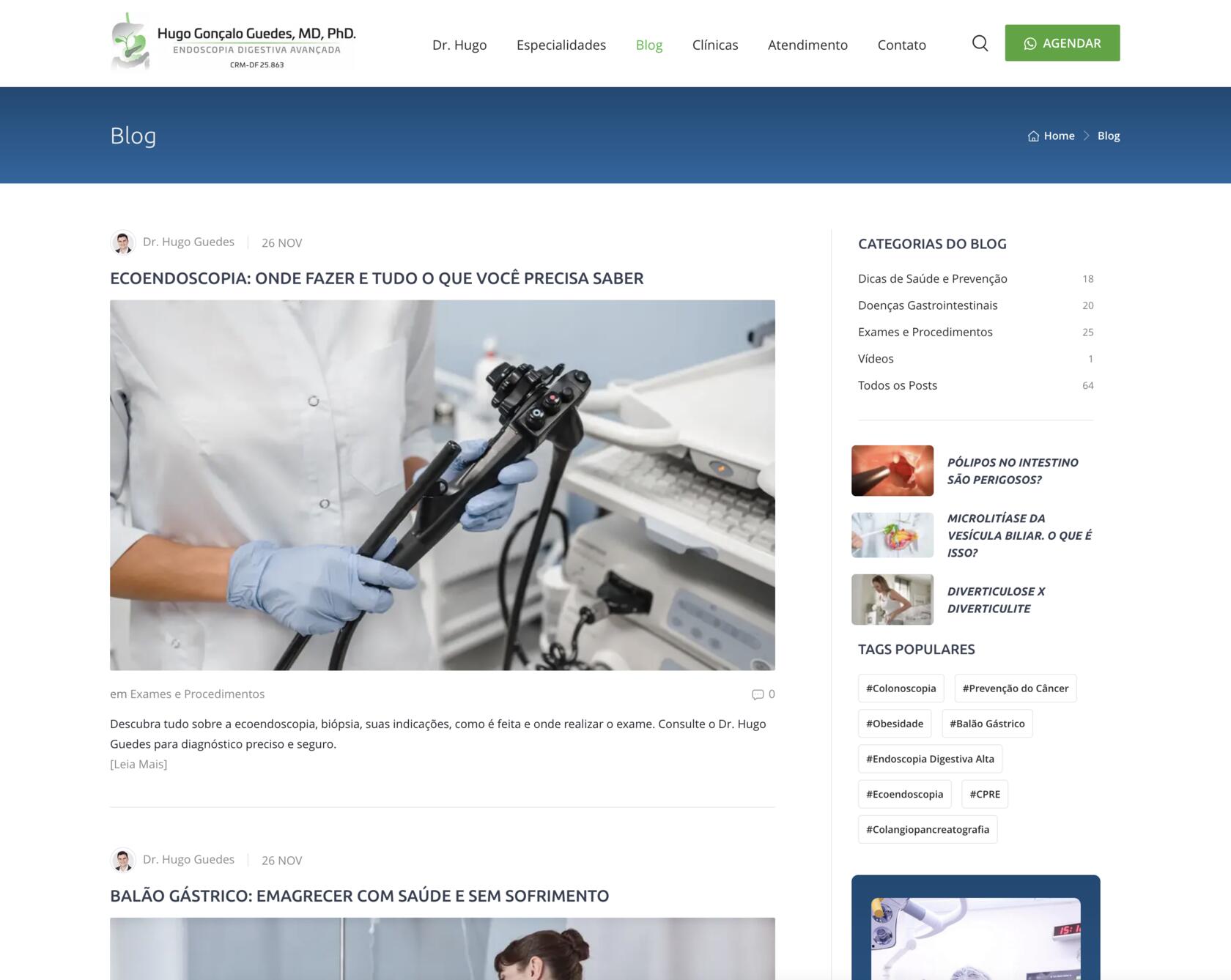Click the comment bubble icon under first post

click(758, 694)
